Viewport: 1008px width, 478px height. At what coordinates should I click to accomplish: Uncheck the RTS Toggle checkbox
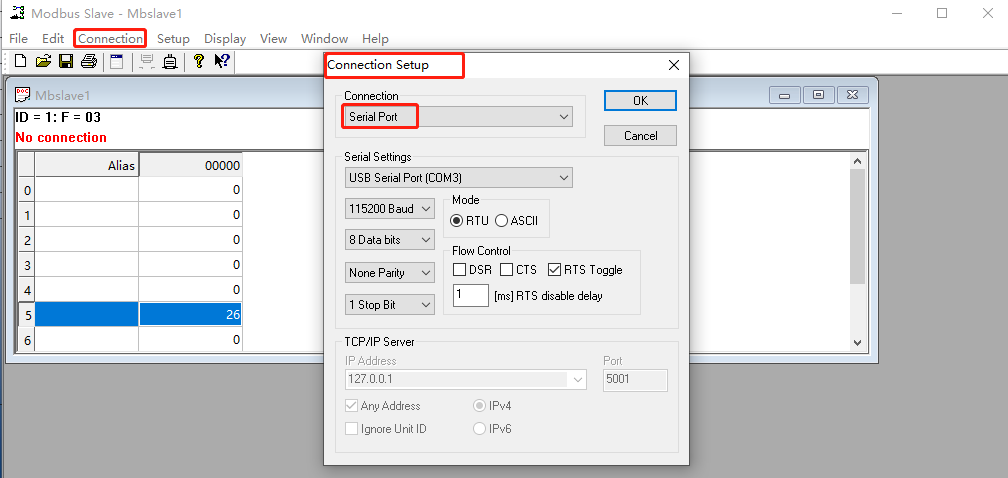click(555, 270)
